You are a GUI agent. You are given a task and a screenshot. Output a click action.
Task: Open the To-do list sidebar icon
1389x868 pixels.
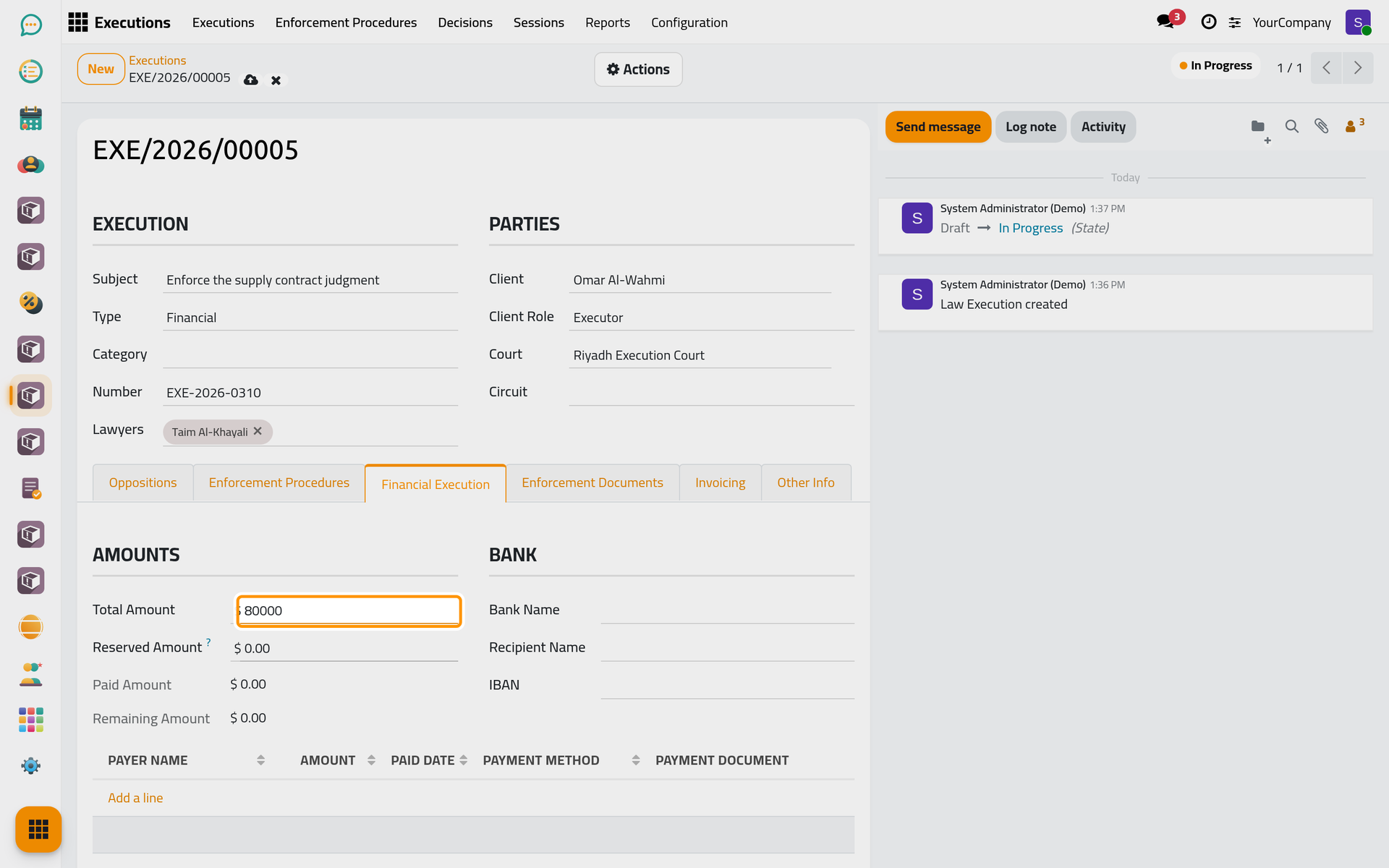[x=30, y=72]
